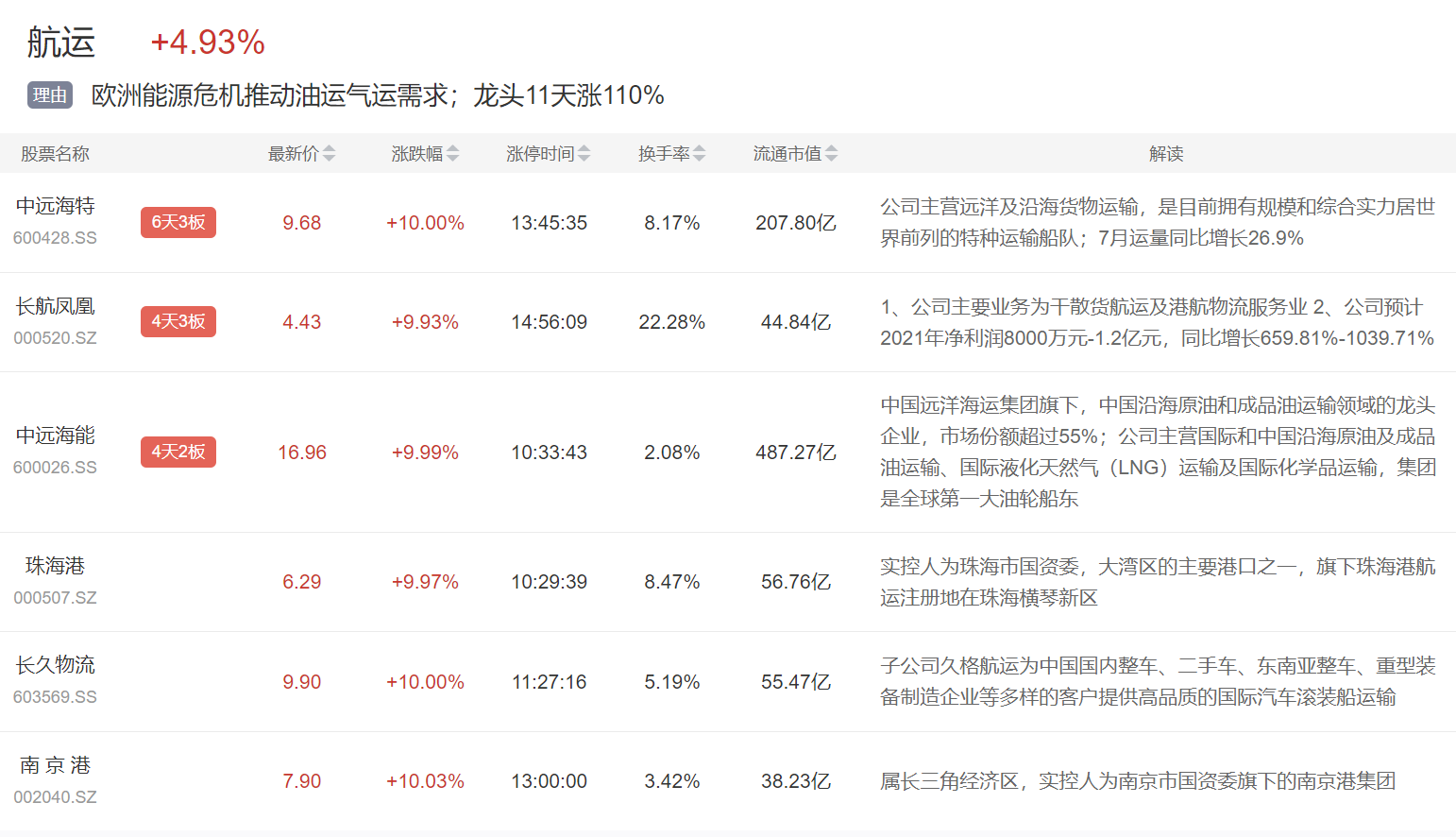Click limit-up time 14:56:09
Screen dimensions: 1456x837
coord(550,322)
